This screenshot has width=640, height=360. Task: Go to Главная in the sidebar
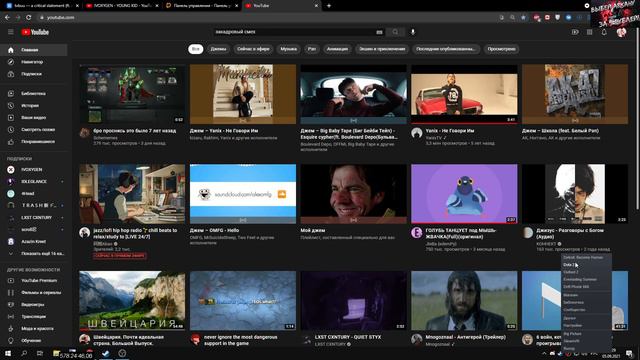click(34, 50)
